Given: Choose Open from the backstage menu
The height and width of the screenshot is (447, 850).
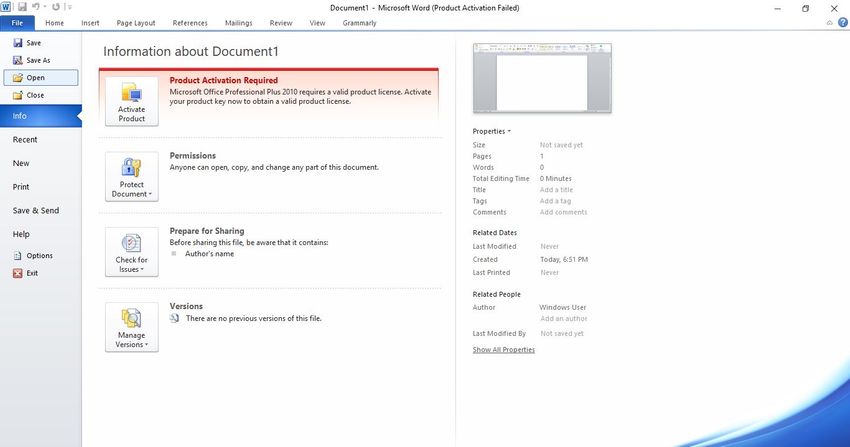Looking at the screenshot, I should point(35,77).
